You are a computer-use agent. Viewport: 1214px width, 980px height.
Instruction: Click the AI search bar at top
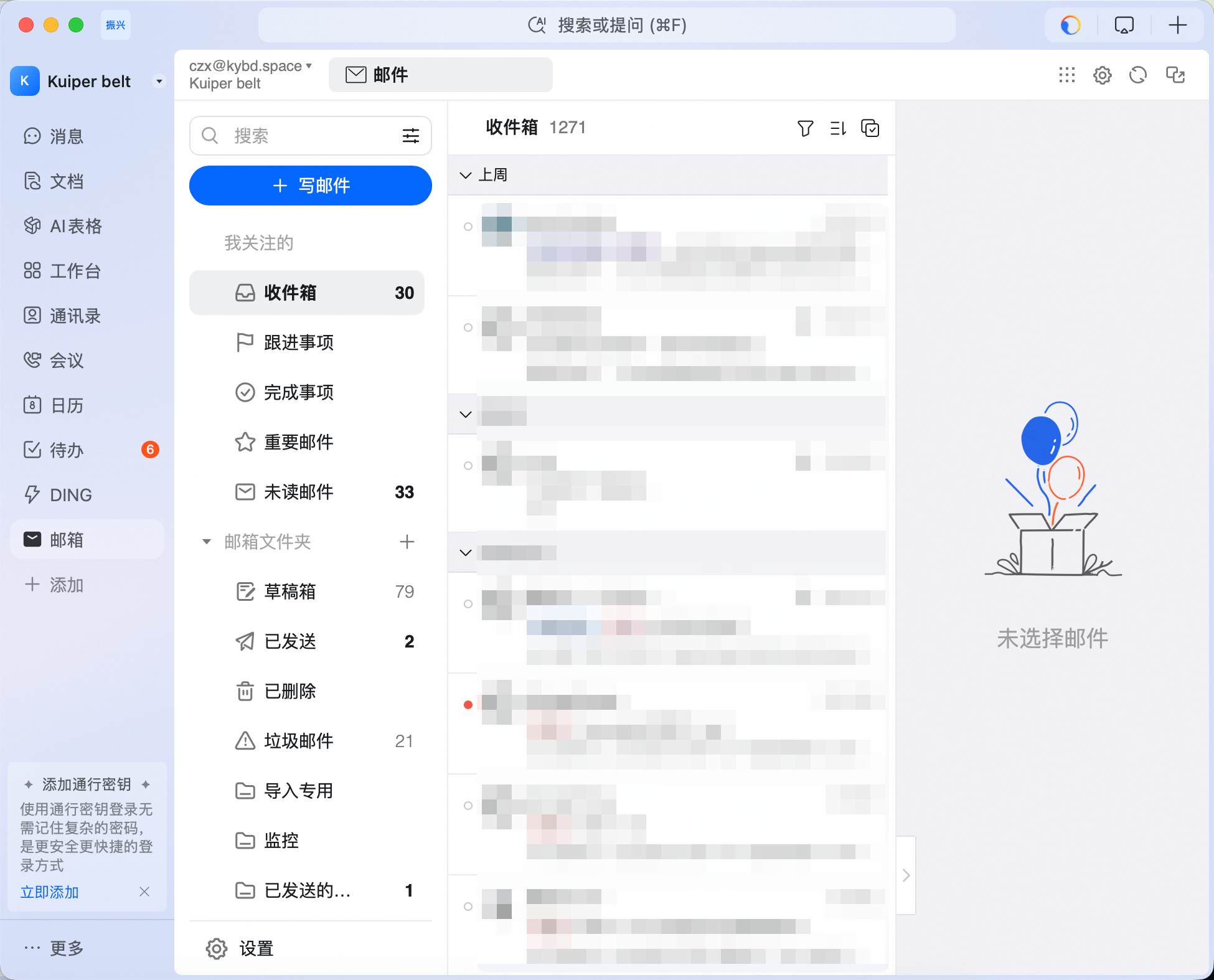click(606, 25)
